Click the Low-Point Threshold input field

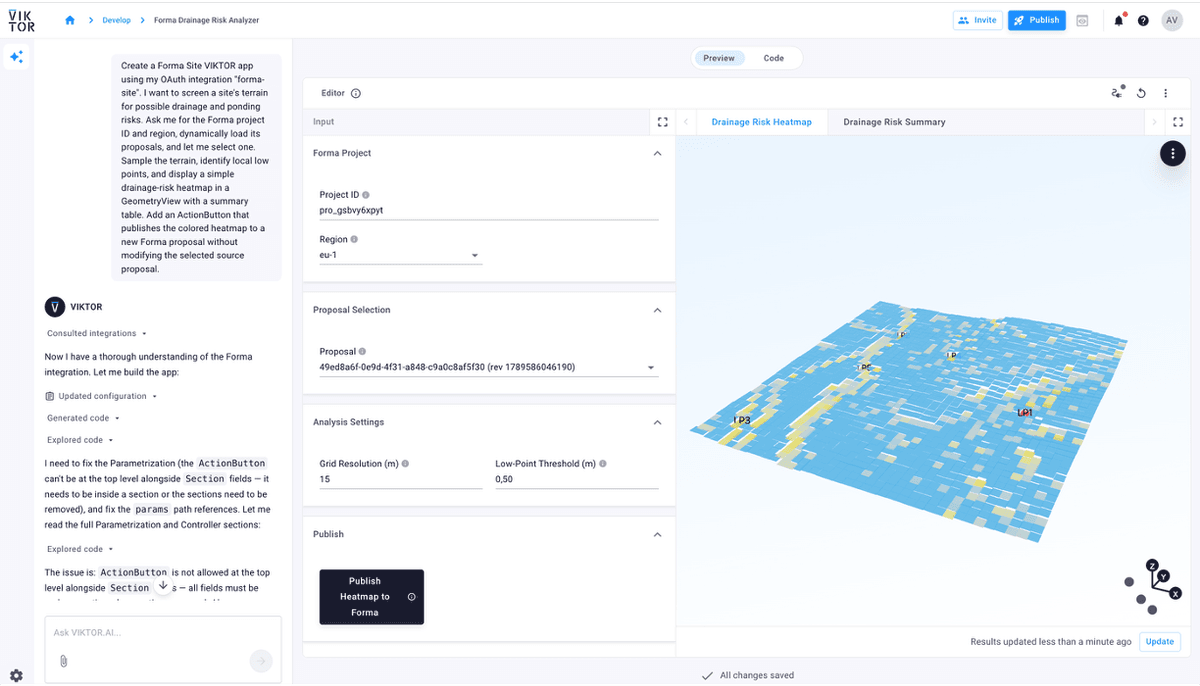click(x=577, y=480)
